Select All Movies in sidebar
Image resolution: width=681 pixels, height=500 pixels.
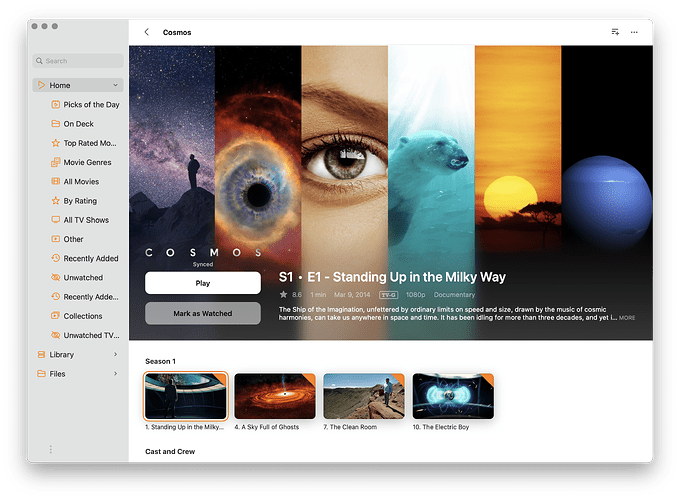click(x=80, y=182)
